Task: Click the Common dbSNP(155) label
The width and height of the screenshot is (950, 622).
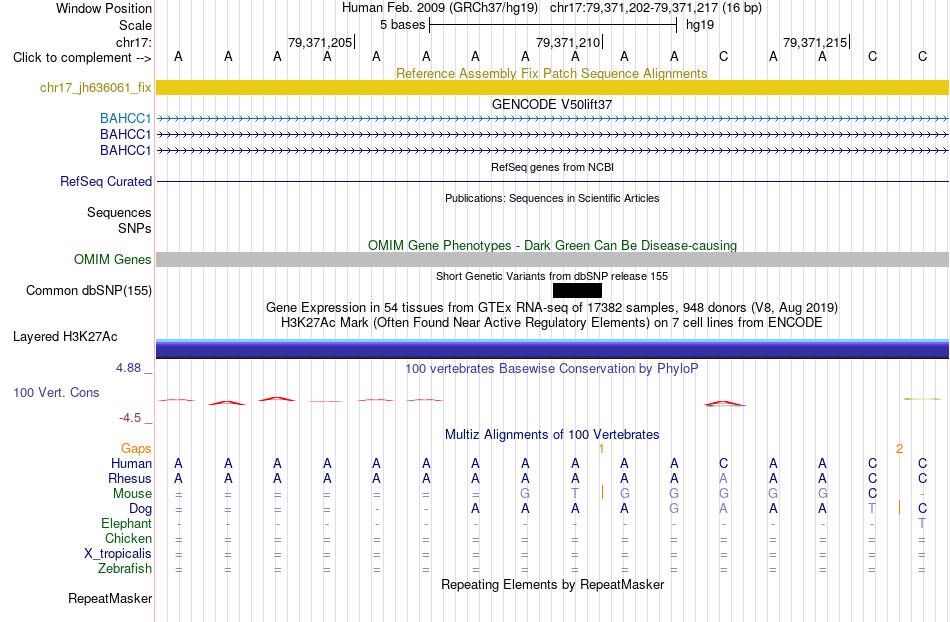Action: click(88, 290)
